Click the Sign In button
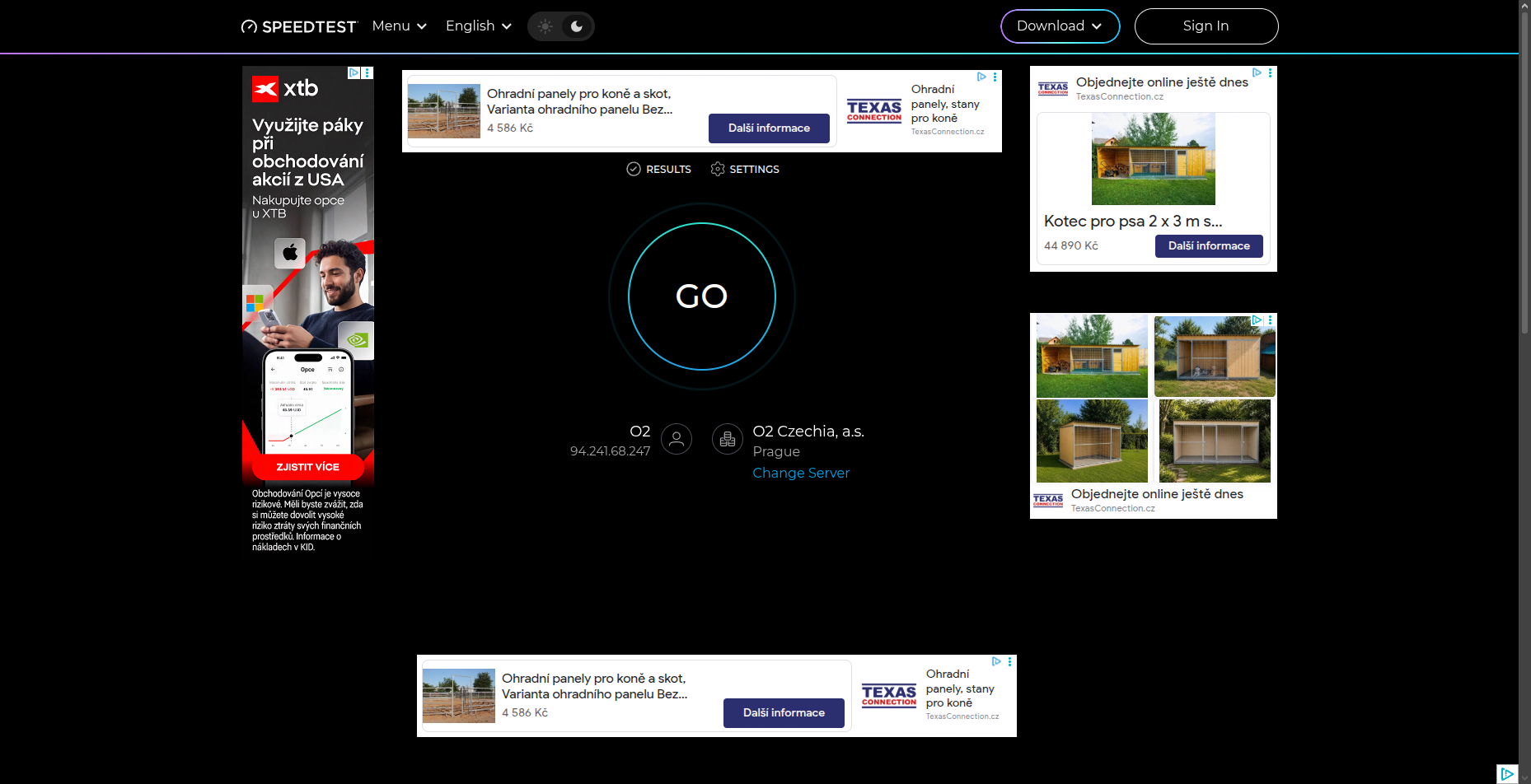Screen dimensions: 1531x784 (x=1206, y=26)
